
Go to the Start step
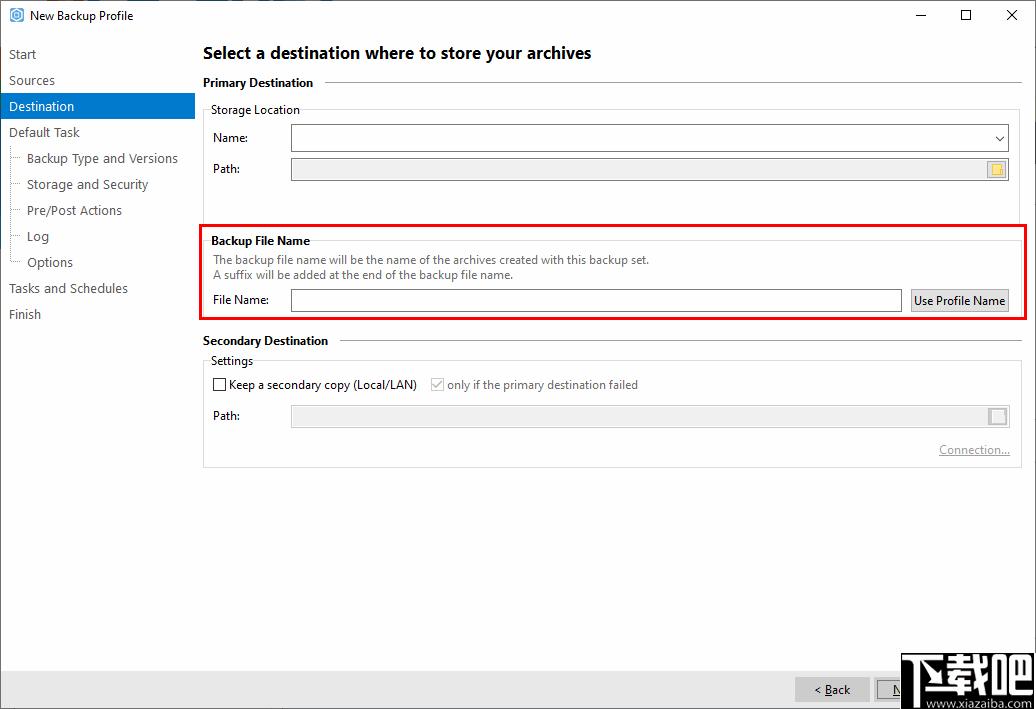click(22, 54)
